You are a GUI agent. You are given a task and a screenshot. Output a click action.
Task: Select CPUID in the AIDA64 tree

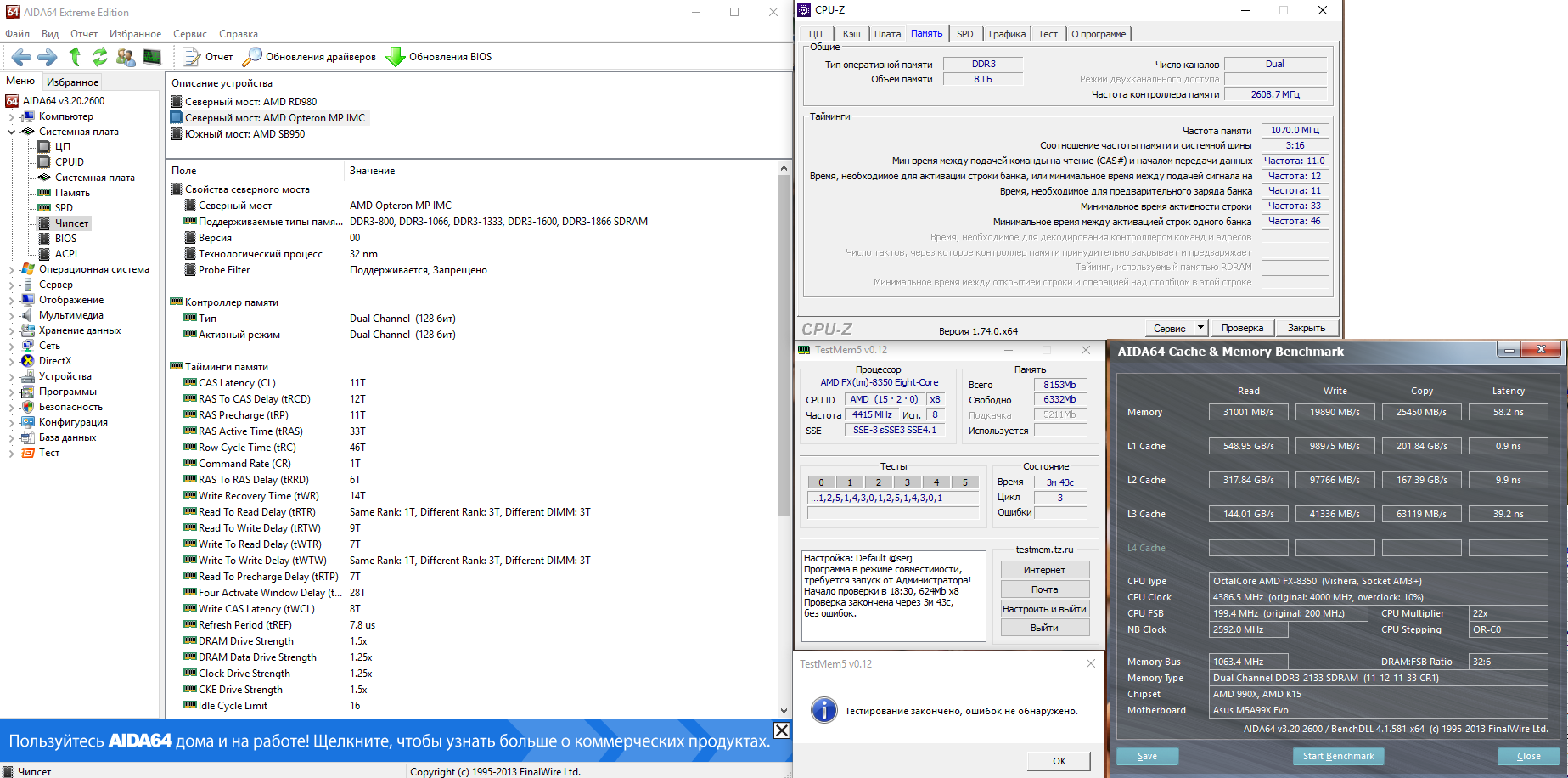tap(70, 162)
